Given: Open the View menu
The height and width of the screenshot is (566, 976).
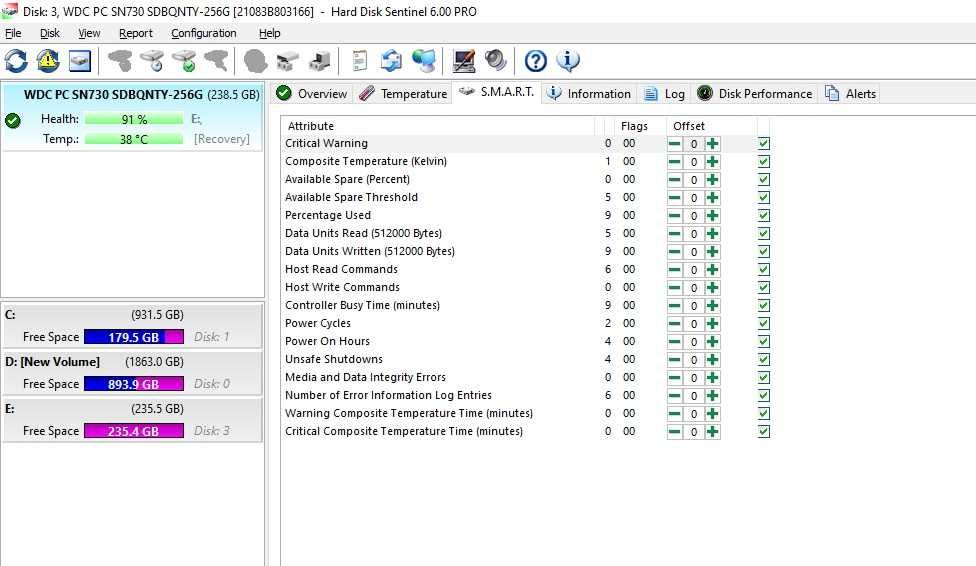Looking at the screenshot, I should point(89,34).
